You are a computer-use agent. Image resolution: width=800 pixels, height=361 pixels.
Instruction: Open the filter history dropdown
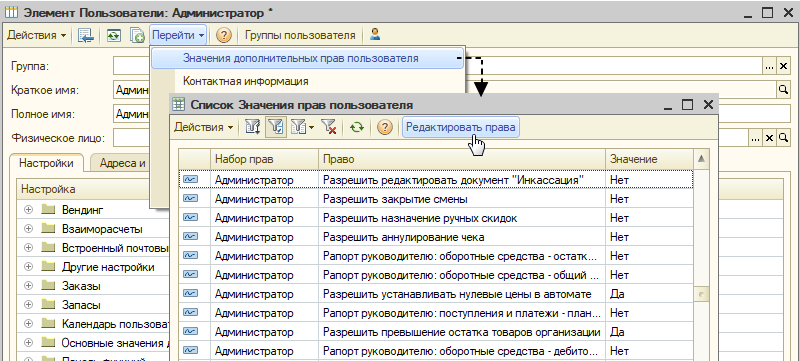(x=303, y=127)
